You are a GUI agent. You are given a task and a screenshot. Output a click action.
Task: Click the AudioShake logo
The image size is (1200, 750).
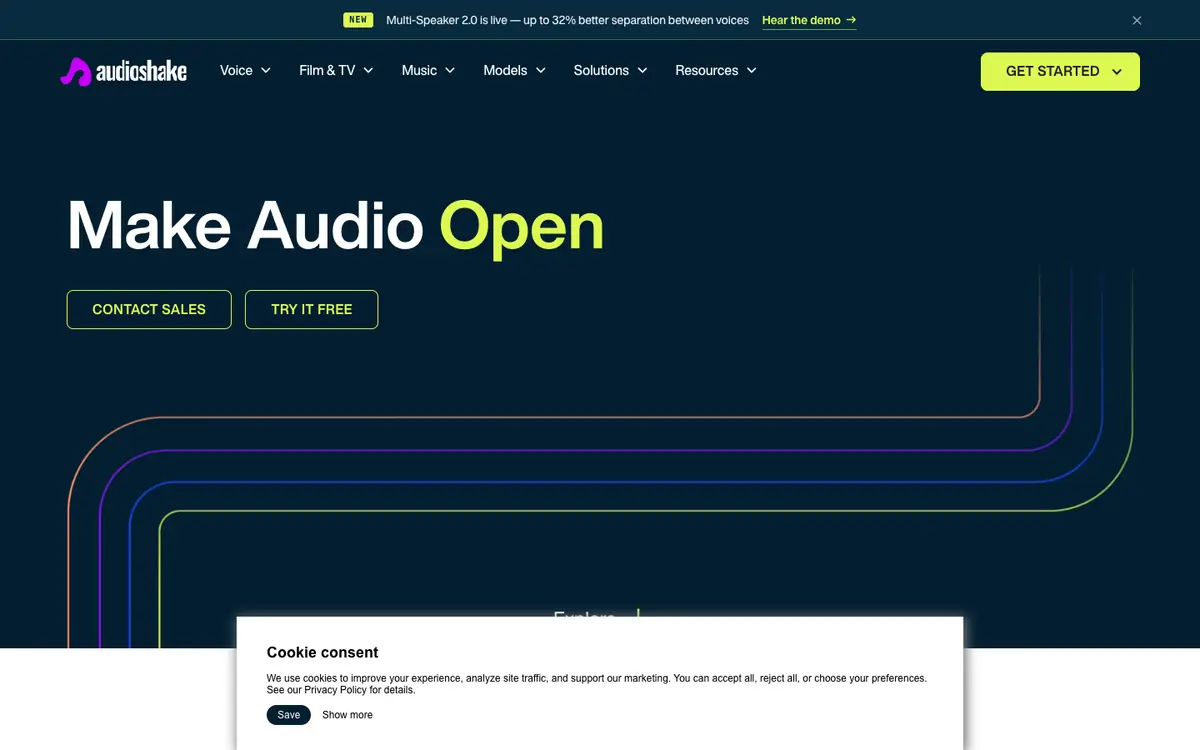(x=123, y=71)
